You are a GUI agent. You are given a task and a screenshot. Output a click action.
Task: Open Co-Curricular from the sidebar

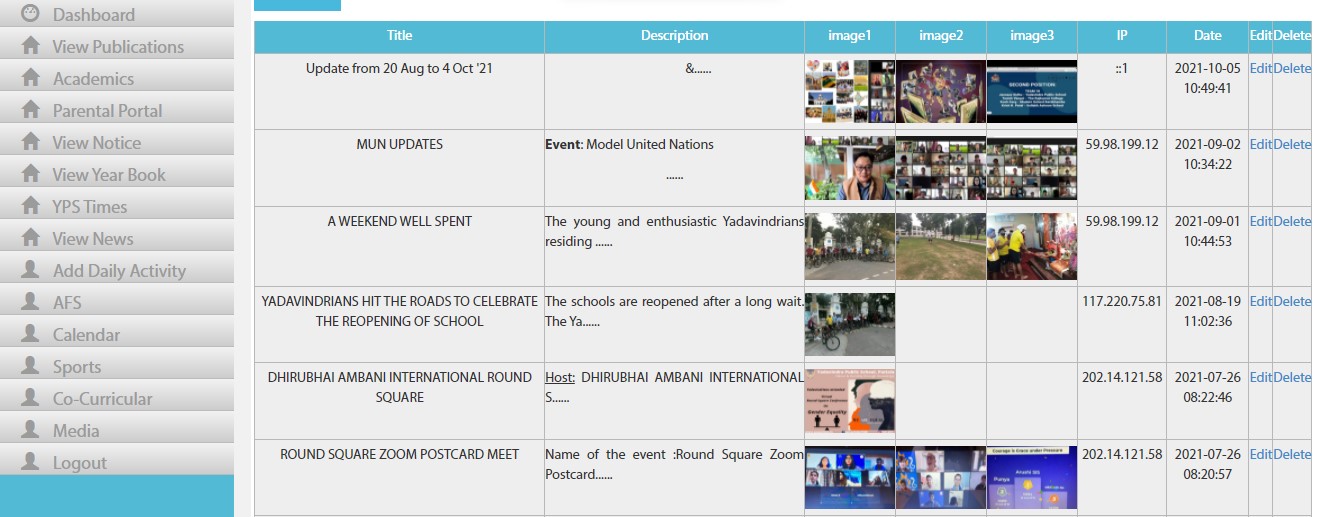(x=102, y=398)
